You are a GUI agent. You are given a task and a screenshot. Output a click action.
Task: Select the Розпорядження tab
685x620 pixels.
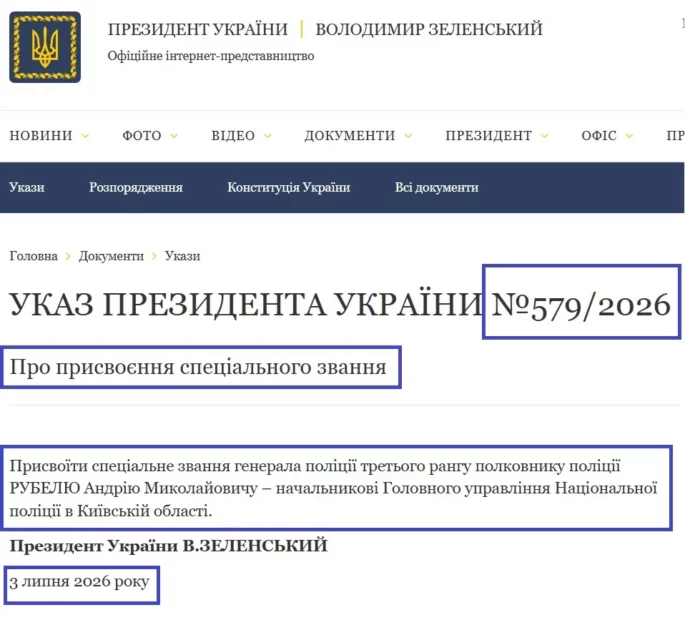[136, 187]
